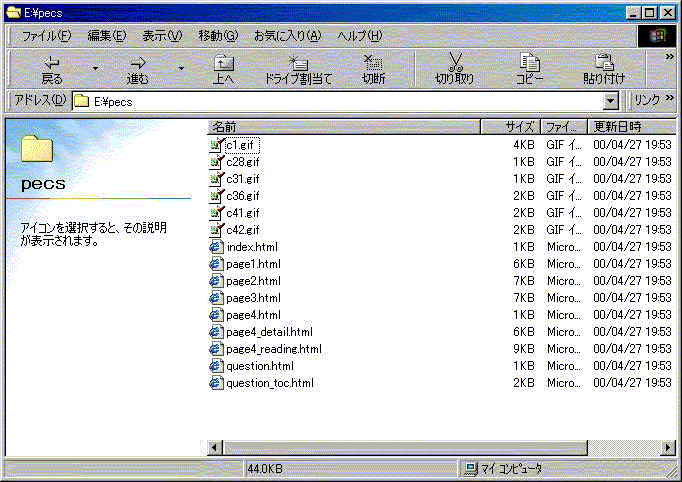This screenshot has width=682, height=482.
Task: Select the question.html file icon
Action: pos(216,366)
